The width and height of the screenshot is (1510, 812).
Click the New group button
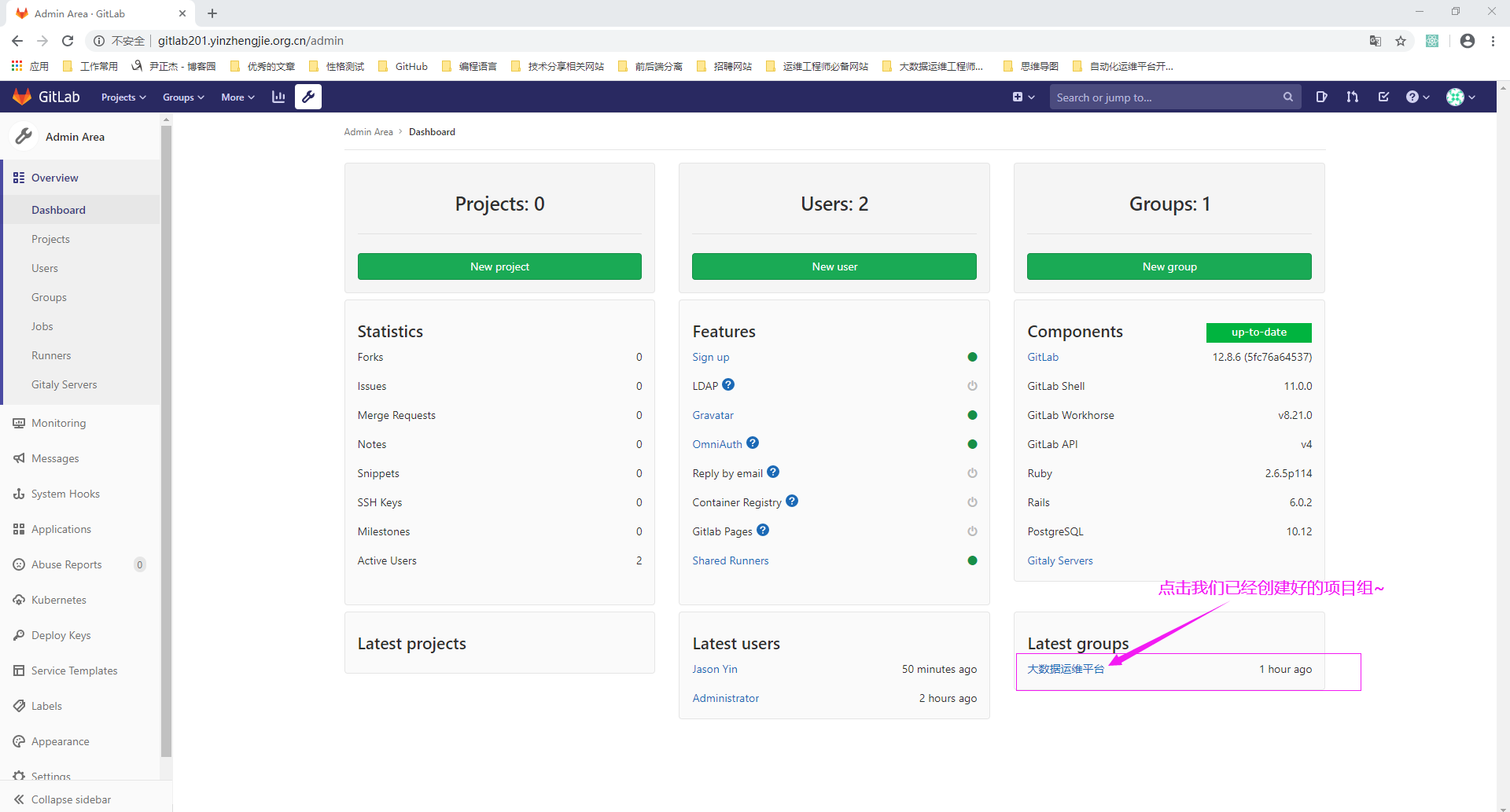[1169, 266]
